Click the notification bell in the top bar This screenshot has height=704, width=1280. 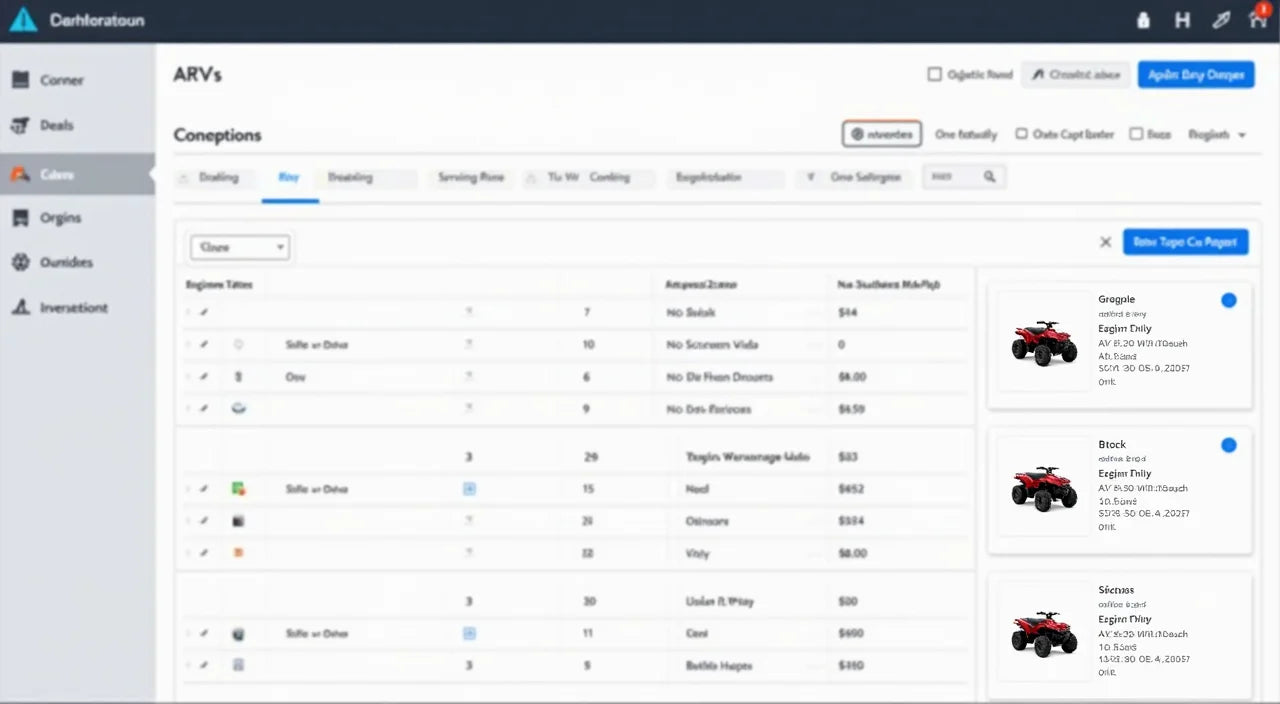pyautogui.click(x=1143, y=20)
